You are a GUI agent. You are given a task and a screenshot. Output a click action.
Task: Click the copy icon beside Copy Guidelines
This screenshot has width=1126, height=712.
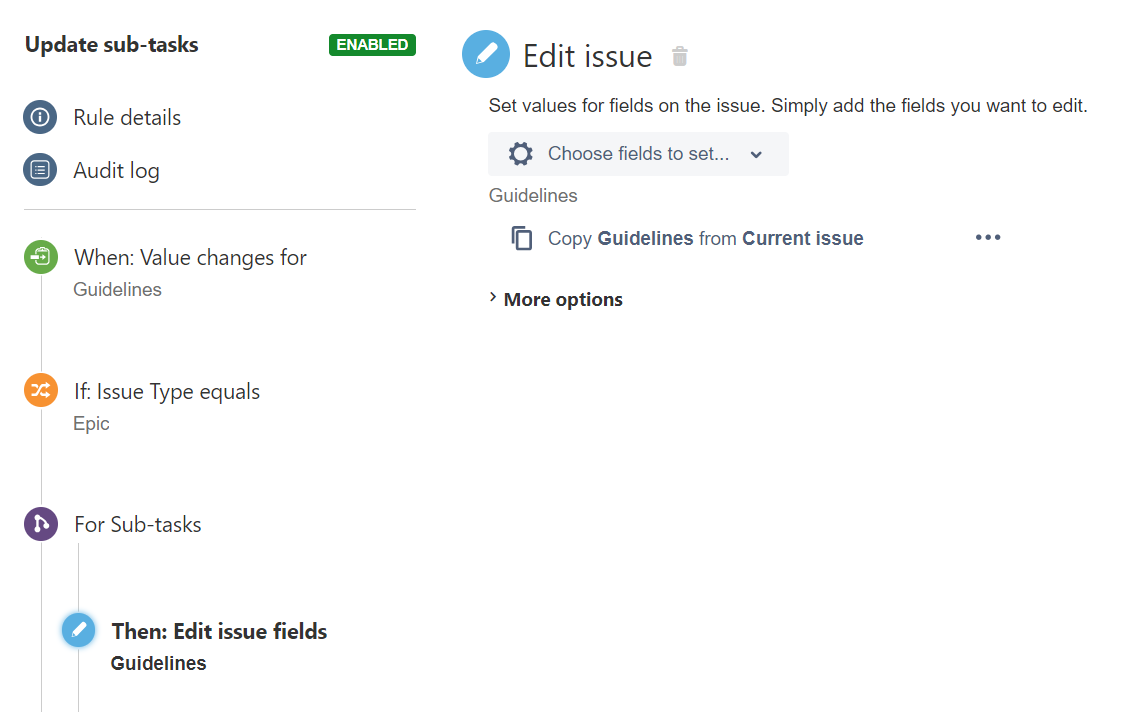(x=521, y=238)
